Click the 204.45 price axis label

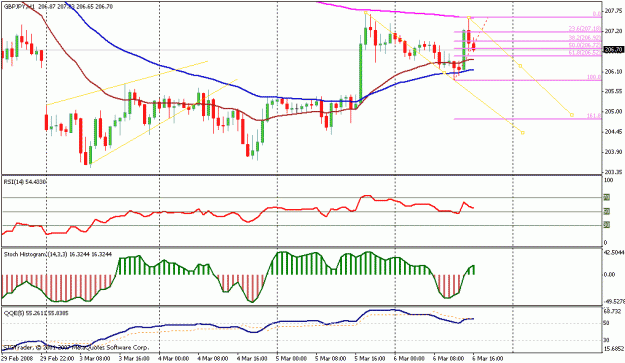[x=613, y=132]
